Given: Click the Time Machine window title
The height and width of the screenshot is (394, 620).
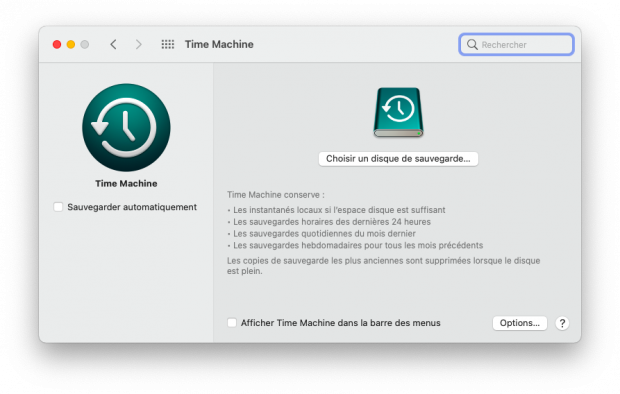Looking at the screenshot, I should (x=219, y=44).
